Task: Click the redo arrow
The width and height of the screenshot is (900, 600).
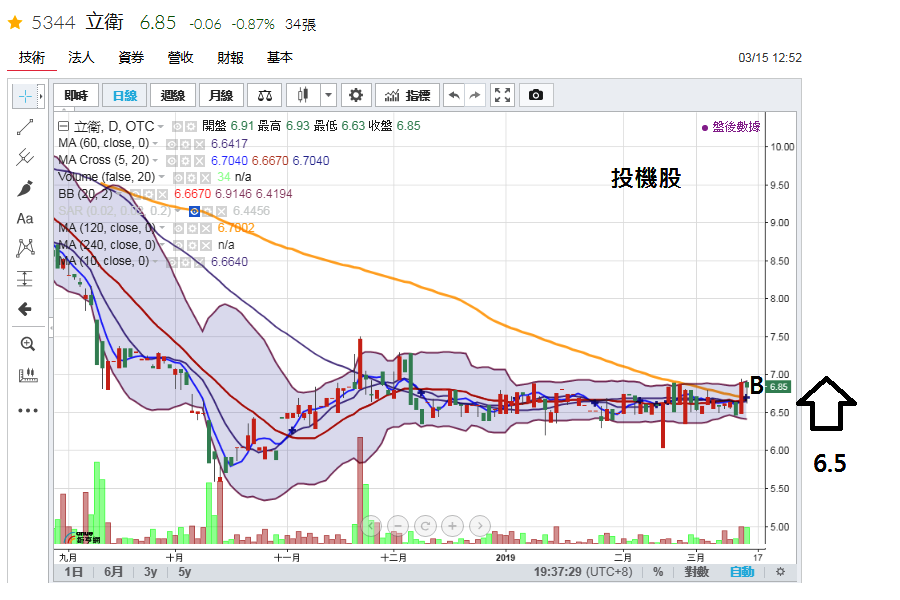Action: click(475, 95)
